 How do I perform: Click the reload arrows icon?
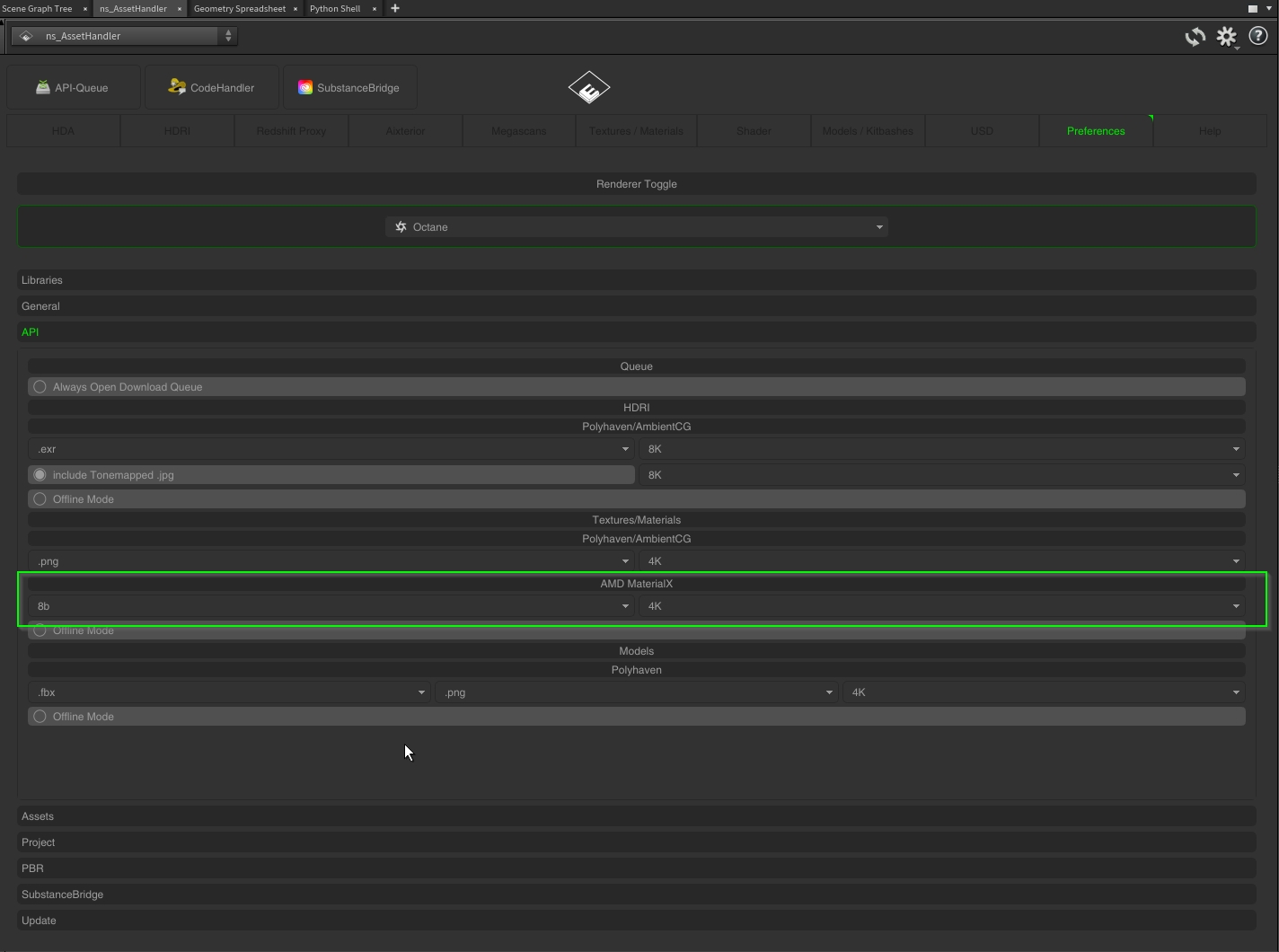point(1195,37)
